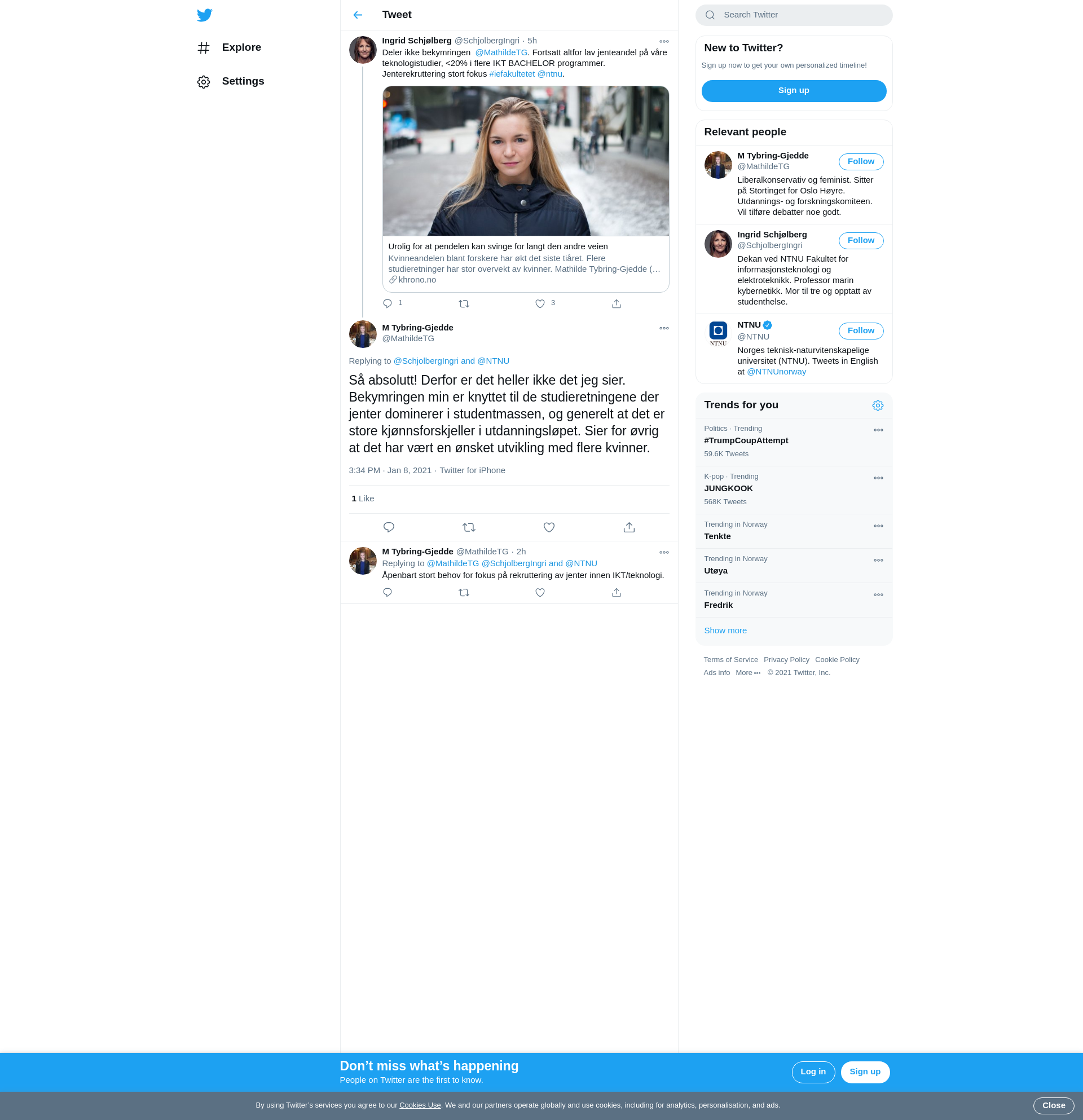Click Log in on the bottom banner

pyautogui.click(x=813, y=1072)
